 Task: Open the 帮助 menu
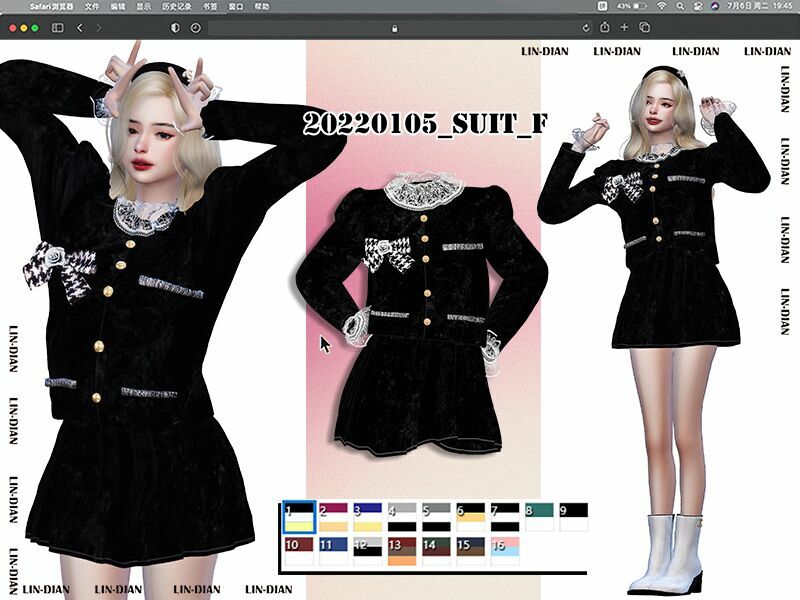[x=262, y=7]
